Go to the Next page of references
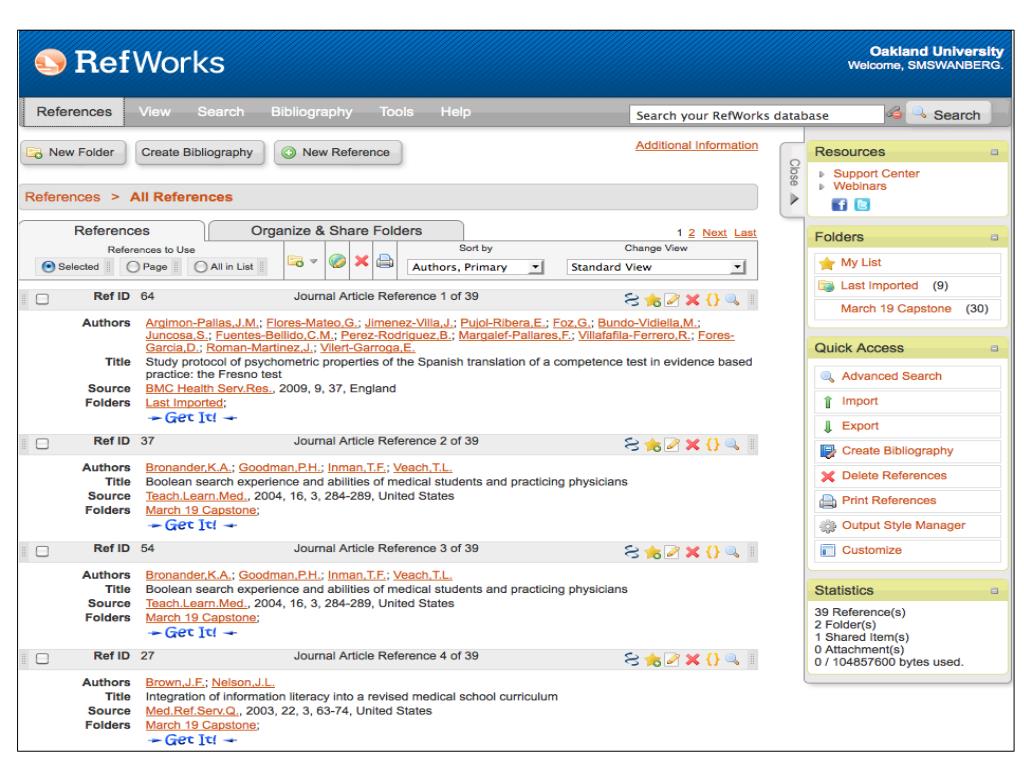Viewport: 1024px width, 768px height. 714,232
